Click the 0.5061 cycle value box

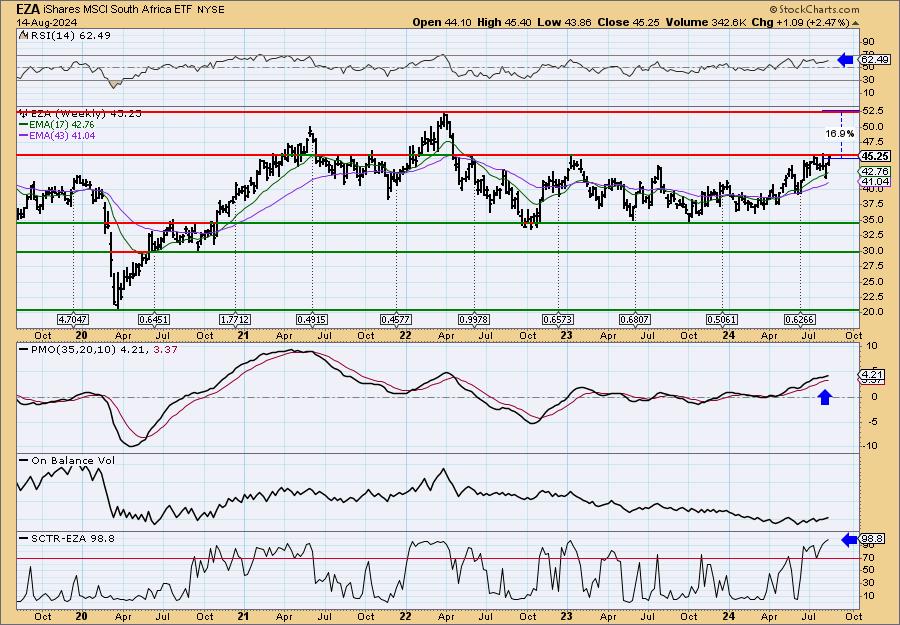click(721, 319)
